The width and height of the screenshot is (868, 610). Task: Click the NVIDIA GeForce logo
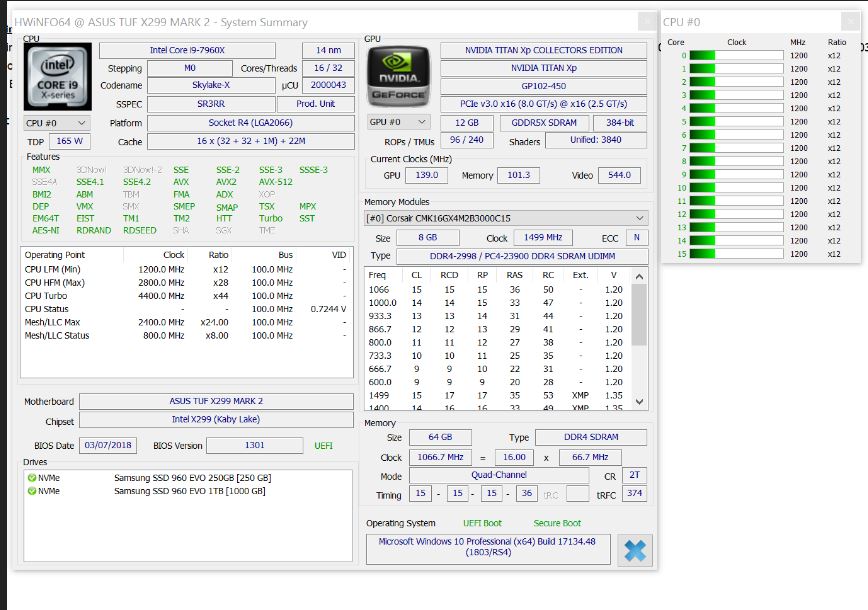point(398,76)
